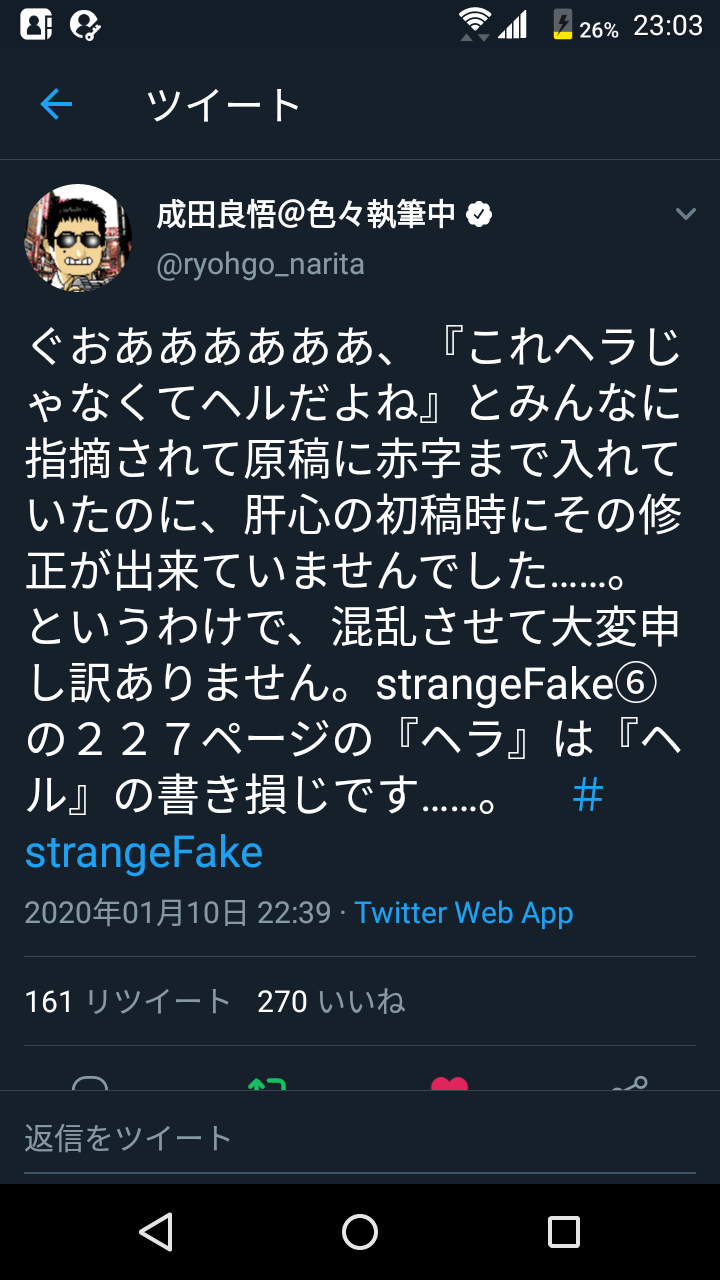View the 161 リツイート list
720x1280 pixels.
pyautogui.click(x=128, y=1001)
